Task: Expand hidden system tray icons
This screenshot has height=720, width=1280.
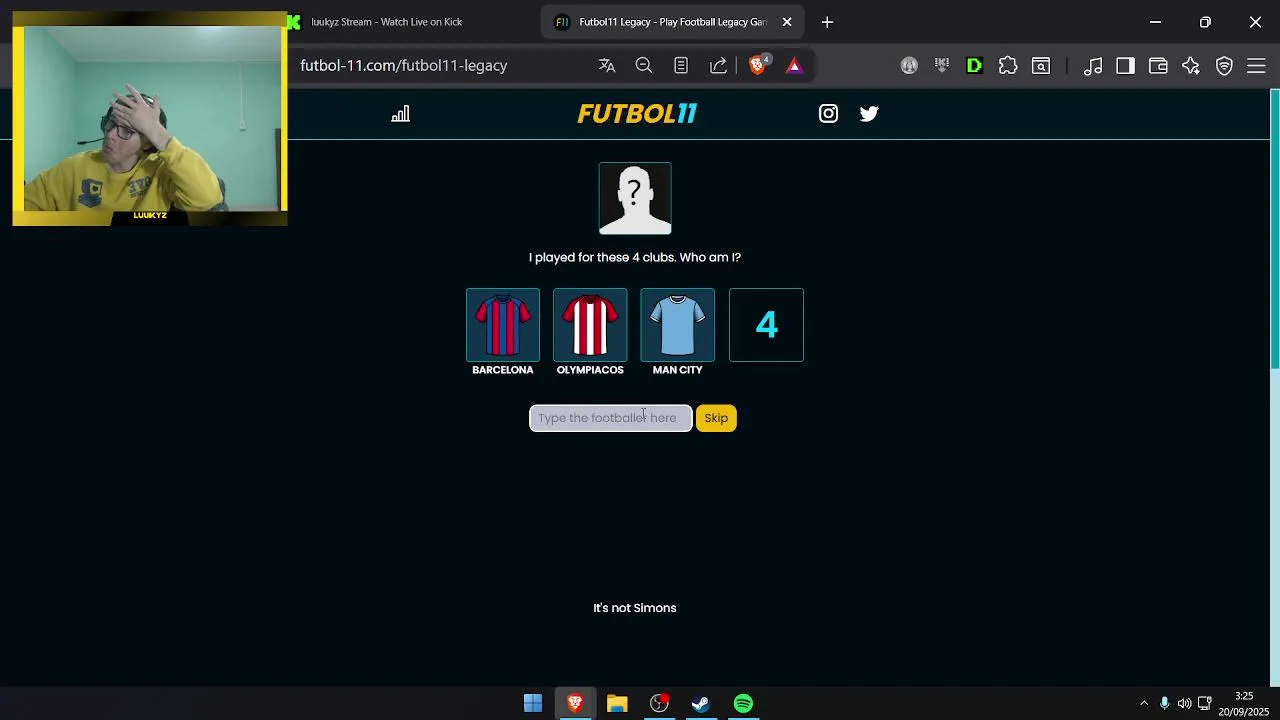Action: point(1144,704)
